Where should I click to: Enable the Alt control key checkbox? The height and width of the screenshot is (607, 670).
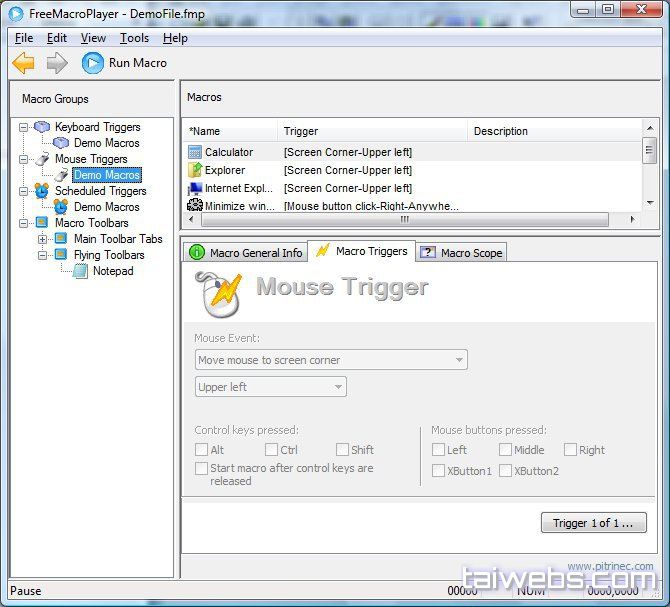point(202,450)
